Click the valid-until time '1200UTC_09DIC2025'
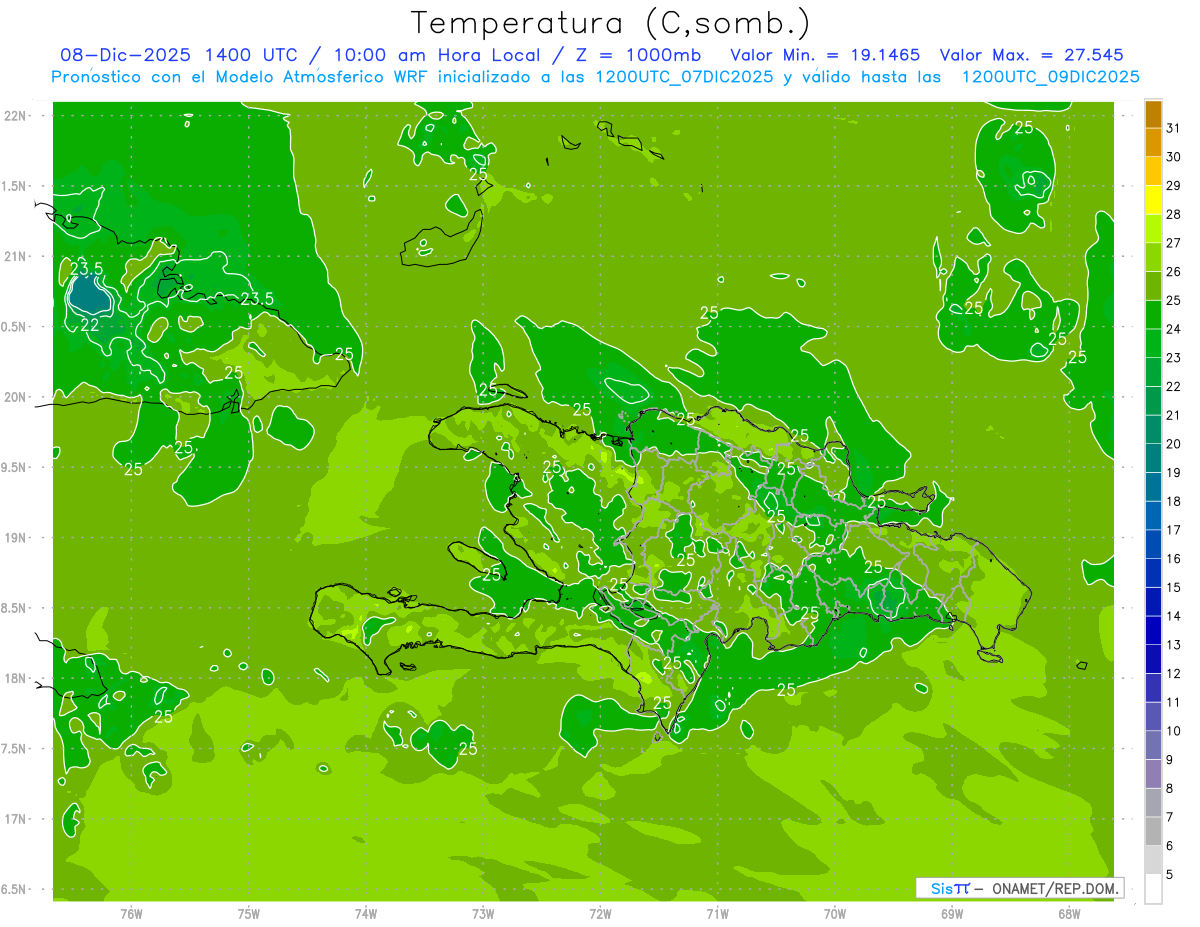 pos(1050,77)
